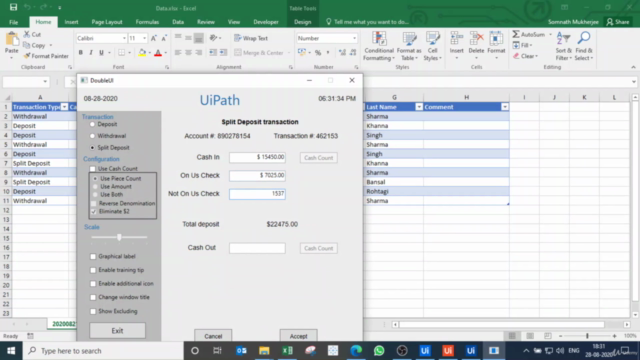640x360 pixels.
Task: Click the Scale slider handle
Action: (119, 237)
